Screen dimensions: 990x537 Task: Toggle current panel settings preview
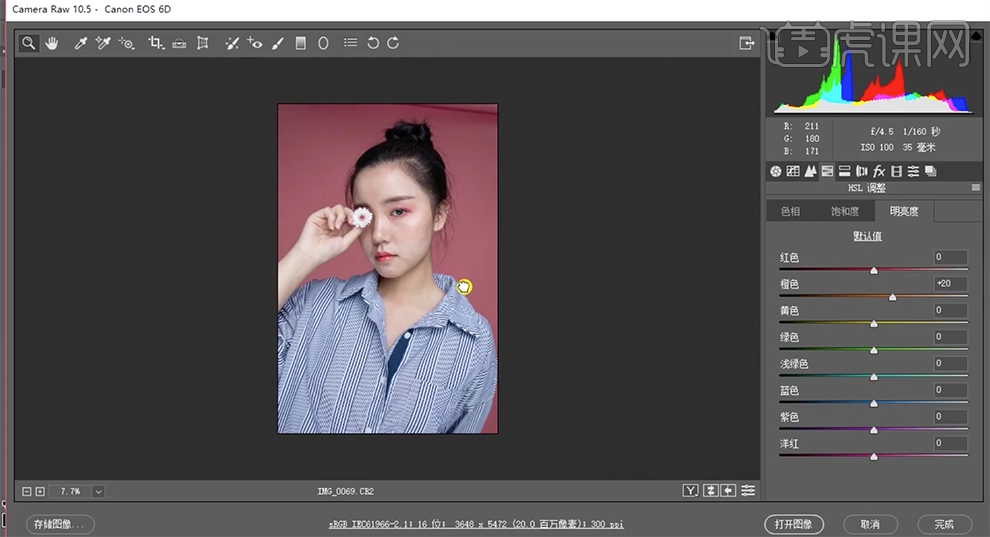click(x=748, y=490)
